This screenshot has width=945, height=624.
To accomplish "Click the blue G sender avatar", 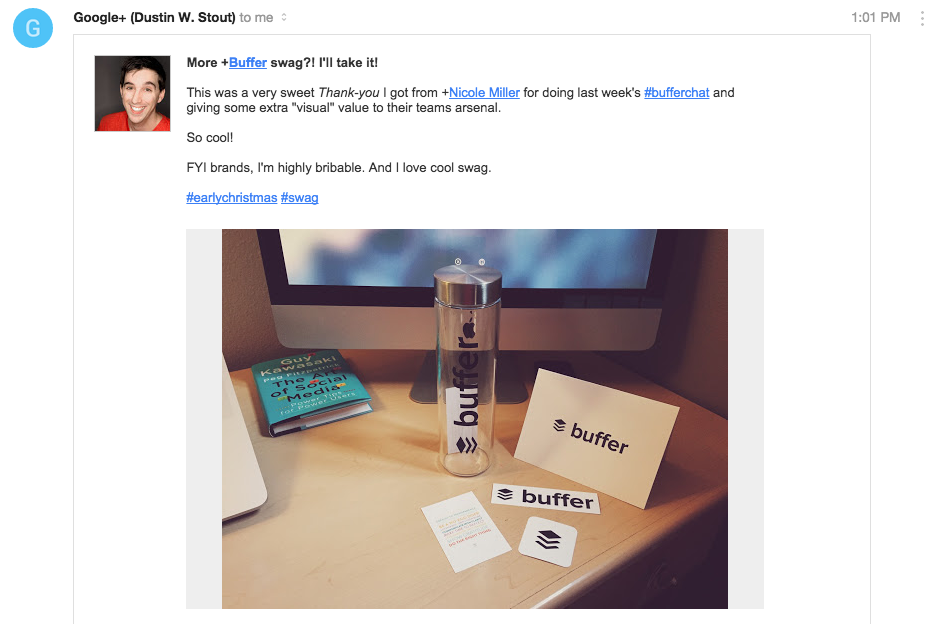I will click(33, 28).
